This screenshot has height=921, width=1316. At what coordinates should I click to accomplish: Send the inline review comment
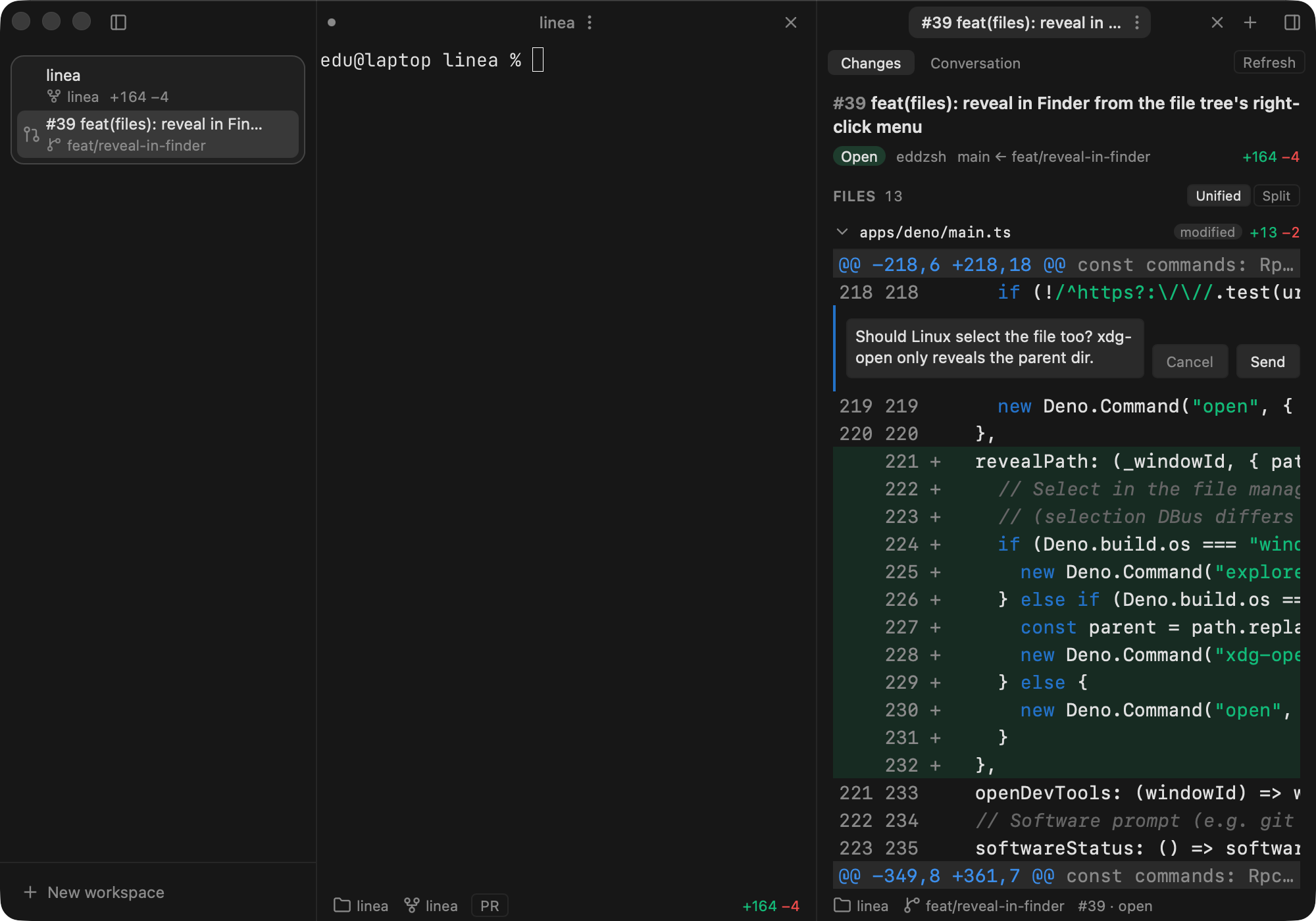(1267, 361)
